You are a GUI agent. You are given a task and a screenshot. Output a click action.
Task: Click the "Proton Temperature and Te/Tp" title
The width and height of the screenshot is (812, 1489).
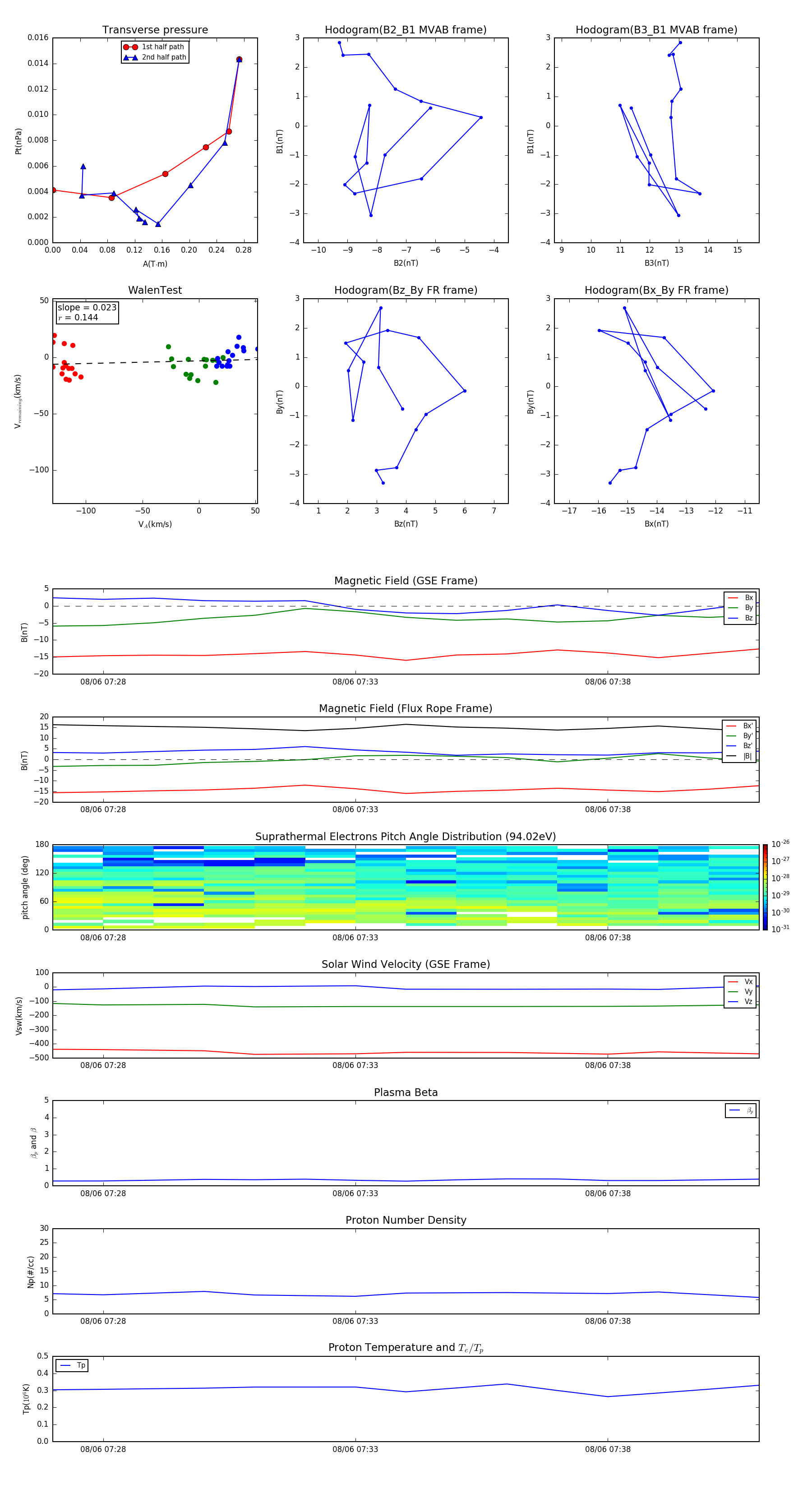pyautogui.click(x=406, y=1348)
